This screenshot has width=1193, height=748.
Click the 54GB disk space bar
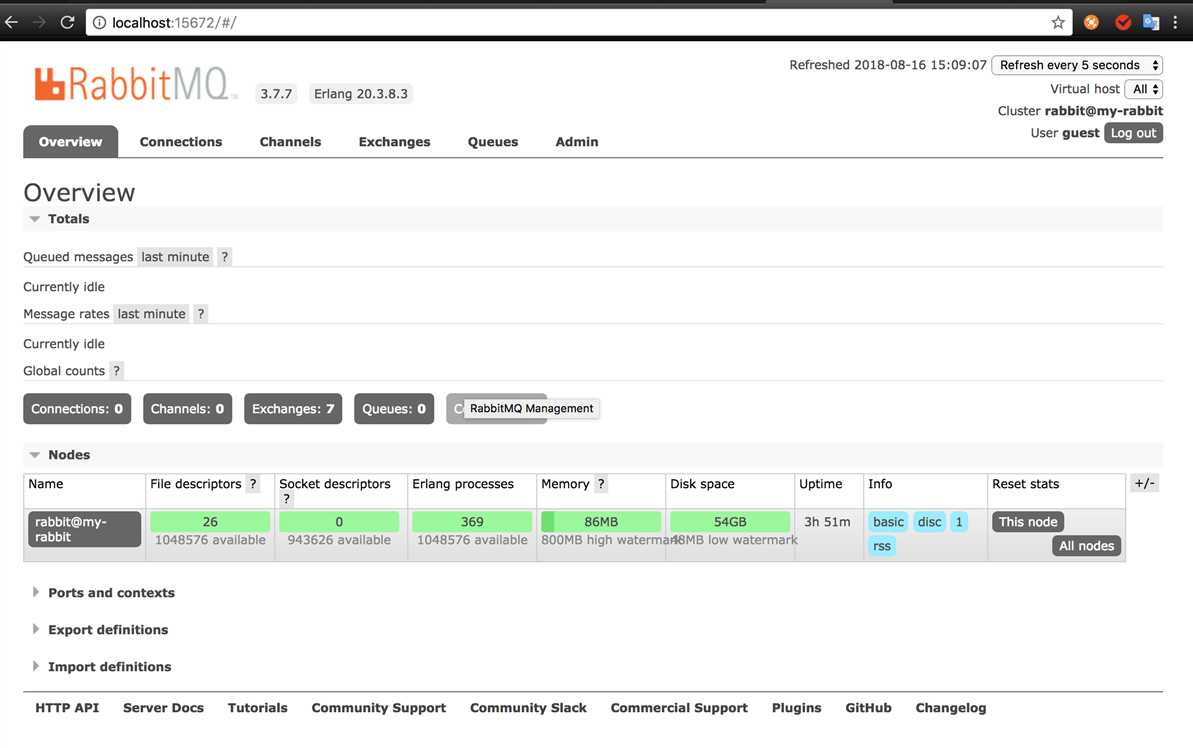(x=730, y=522)
